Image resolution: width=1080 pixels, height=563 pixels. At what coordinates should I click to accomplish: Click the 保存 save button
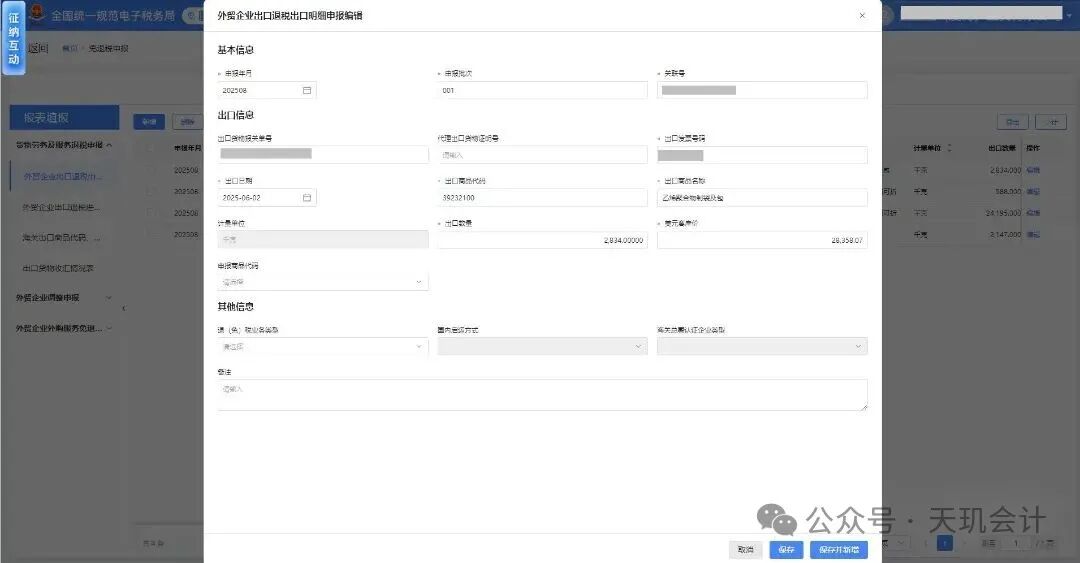786,549
